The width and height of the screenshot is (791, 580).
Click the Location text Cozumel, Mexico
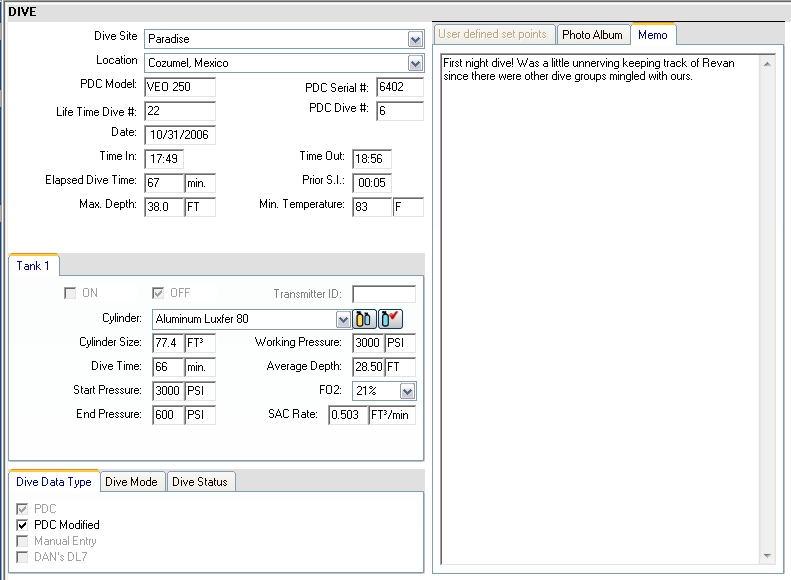pos(188,64)
